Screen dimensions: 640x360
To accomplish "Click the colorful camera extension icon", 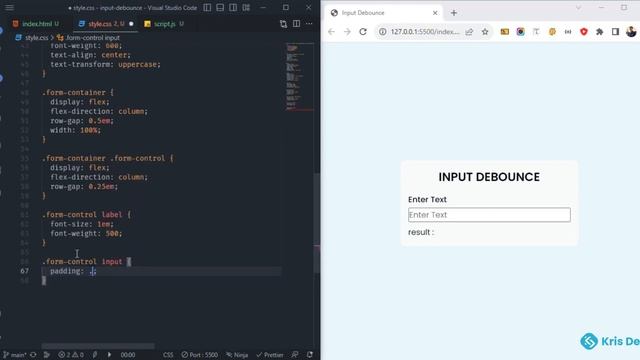I will [520, 31].
